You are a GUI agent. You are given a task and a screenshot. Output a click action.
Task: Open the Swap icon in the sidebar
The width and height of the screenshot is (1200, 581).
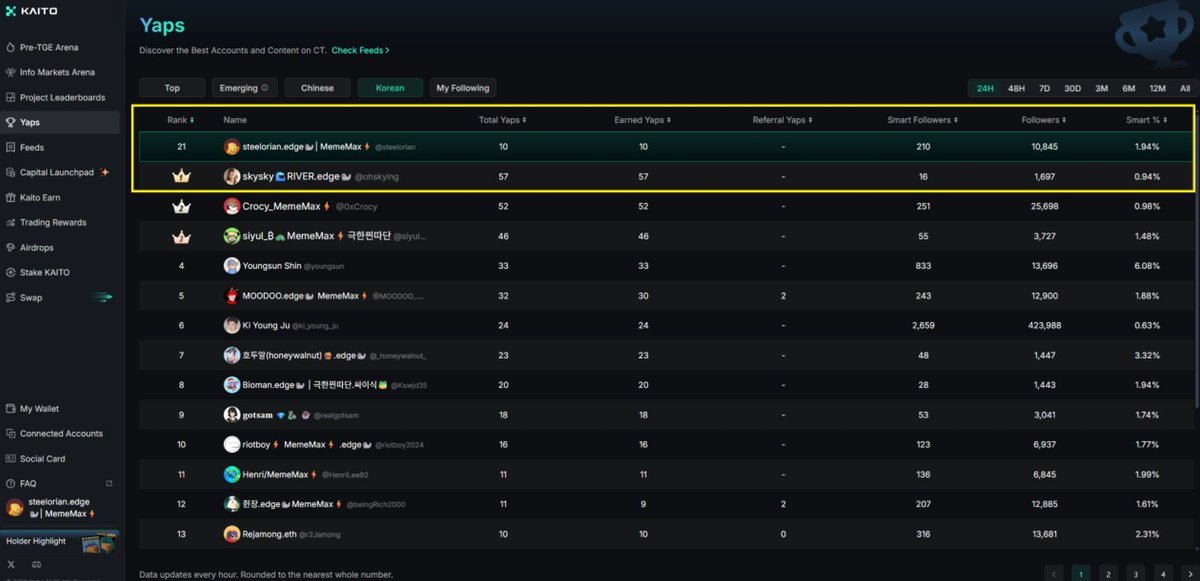point(10,297)
